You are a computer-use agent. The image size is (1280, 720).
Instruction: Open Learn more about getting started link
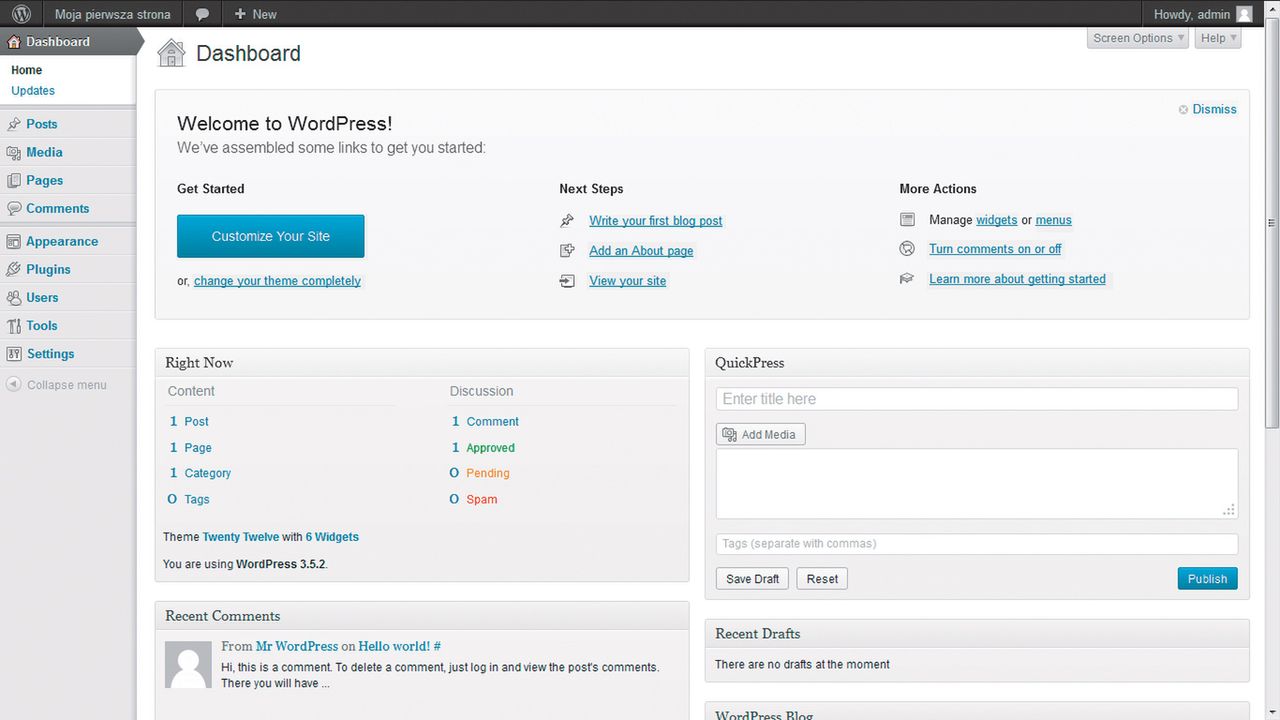coord(1017,279)
